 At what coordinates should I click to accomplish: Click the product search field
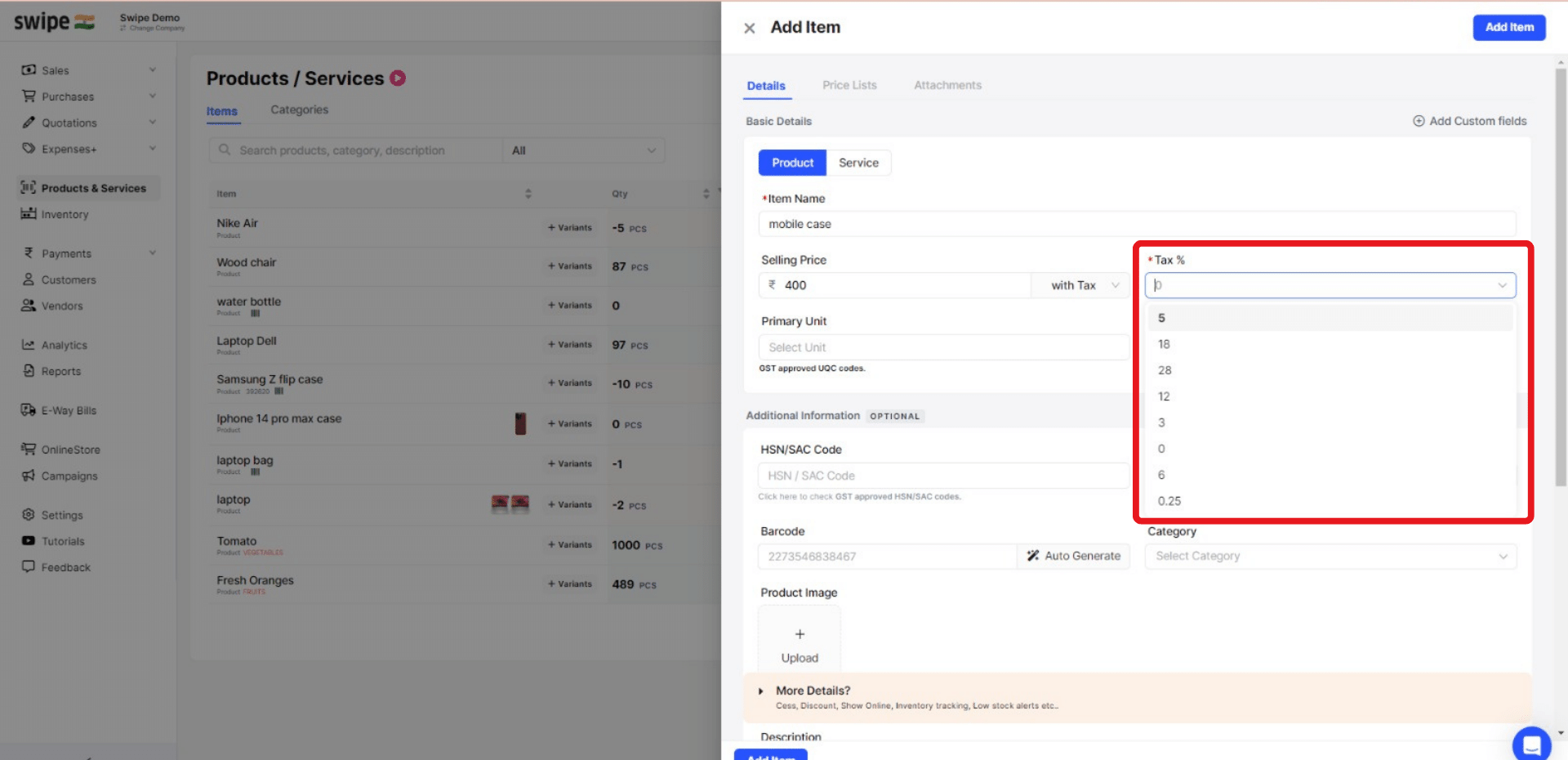pos(356,150)
